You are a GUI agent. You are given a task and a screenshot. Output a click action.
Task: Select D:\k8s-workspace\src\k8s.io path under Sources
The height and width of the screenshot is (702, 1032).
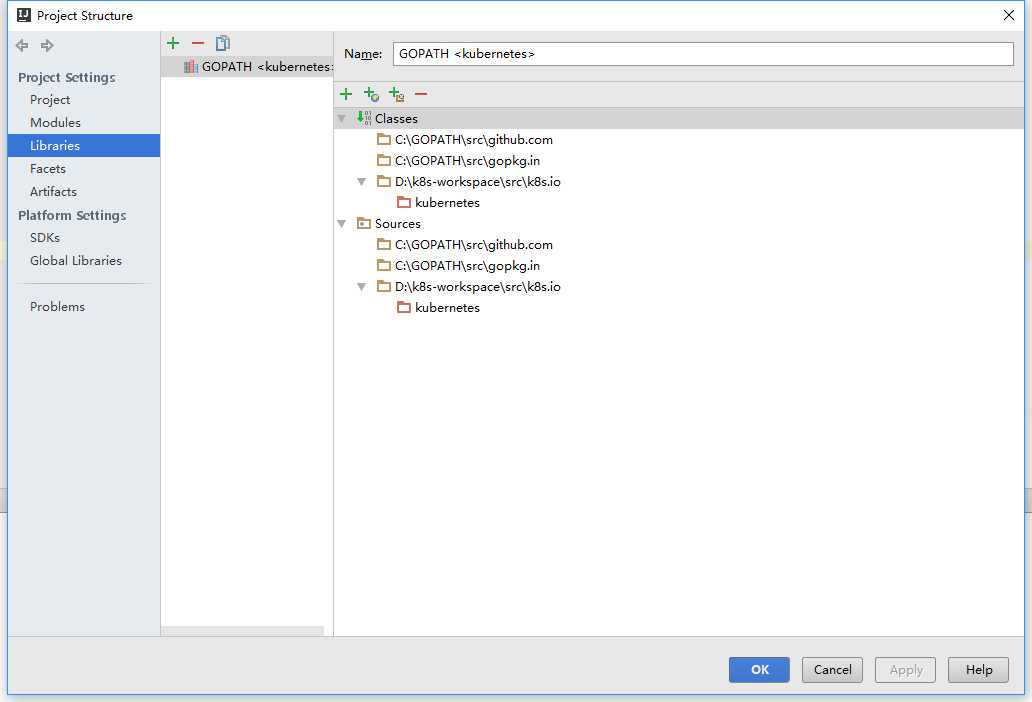[x=478, y=288]
